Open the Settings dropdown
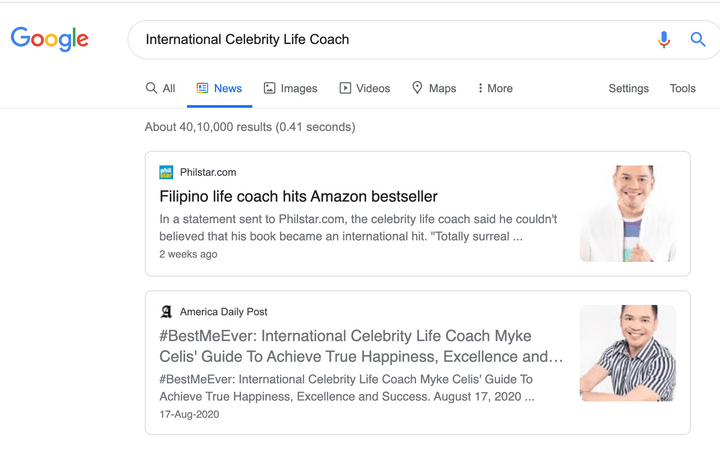This screenshot has width=720, height=449. [628, 88]
